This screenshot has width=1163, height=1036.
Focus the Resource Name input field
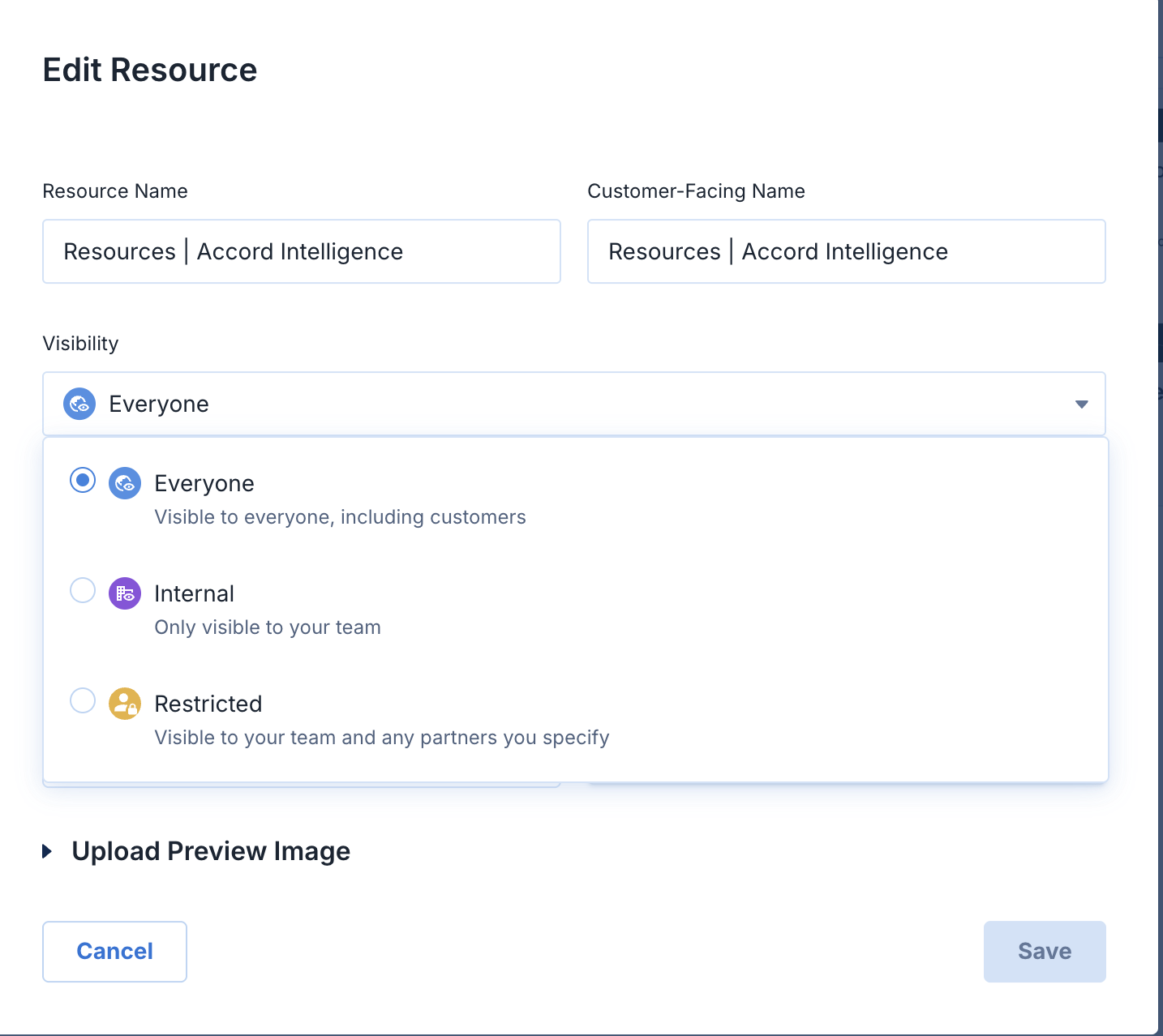pyautogui.click(x=302, y=251)
